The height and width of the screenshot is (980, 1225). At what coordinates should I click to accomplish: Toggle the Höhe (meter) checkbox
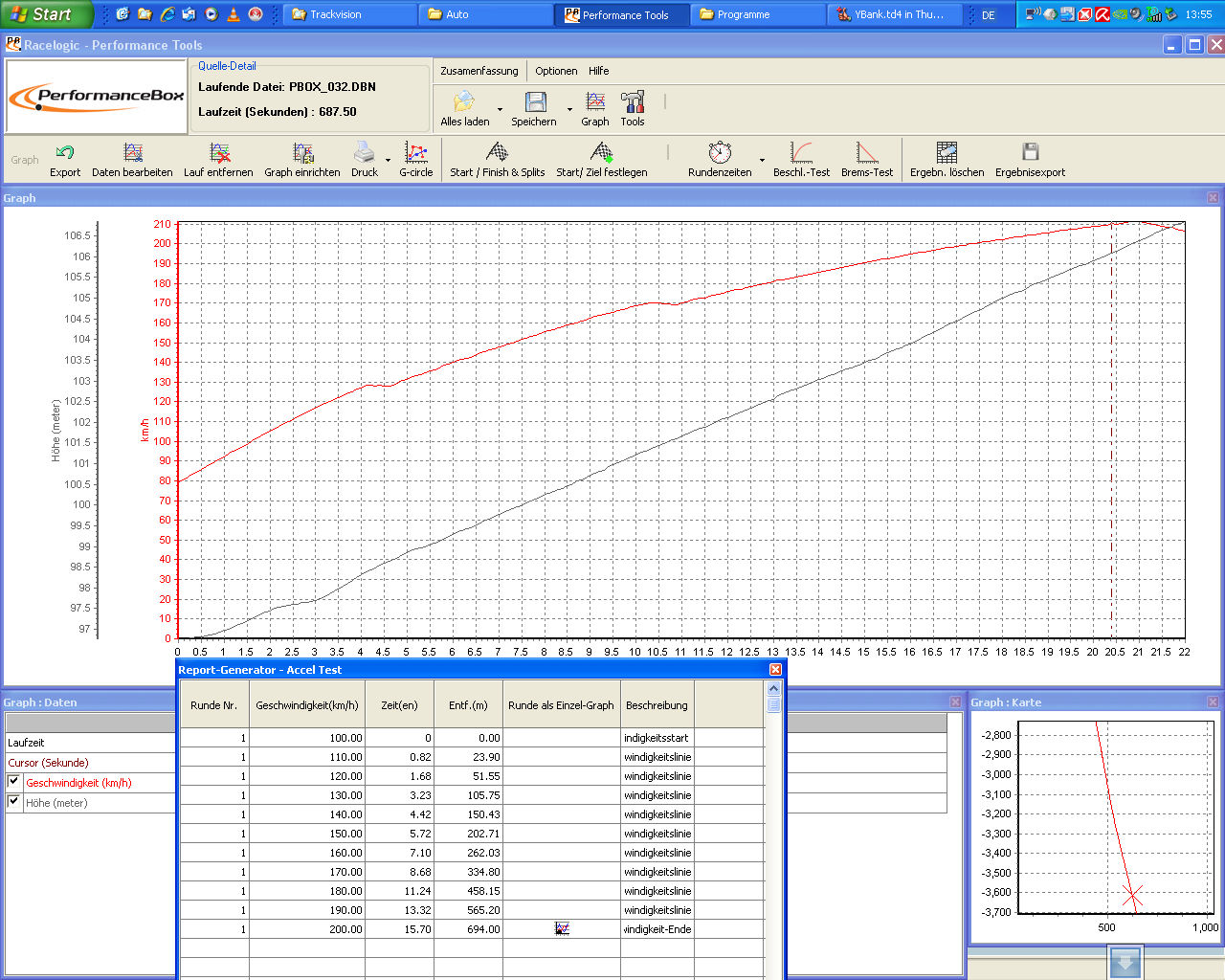(13, 802)
